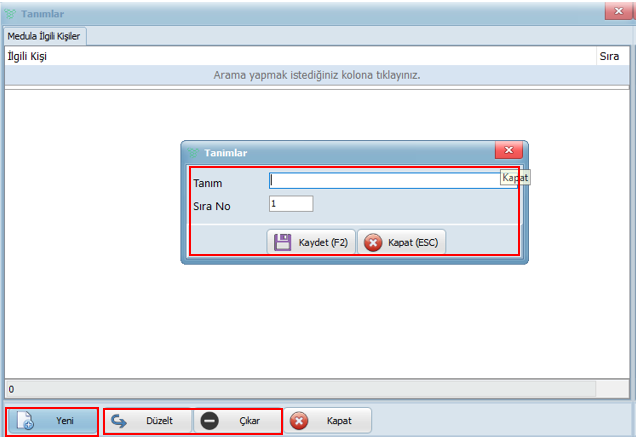Viewport: 636px width, 437px height.
Task: Click the Kapat tooltip label
Action: (x=515, y=177)
